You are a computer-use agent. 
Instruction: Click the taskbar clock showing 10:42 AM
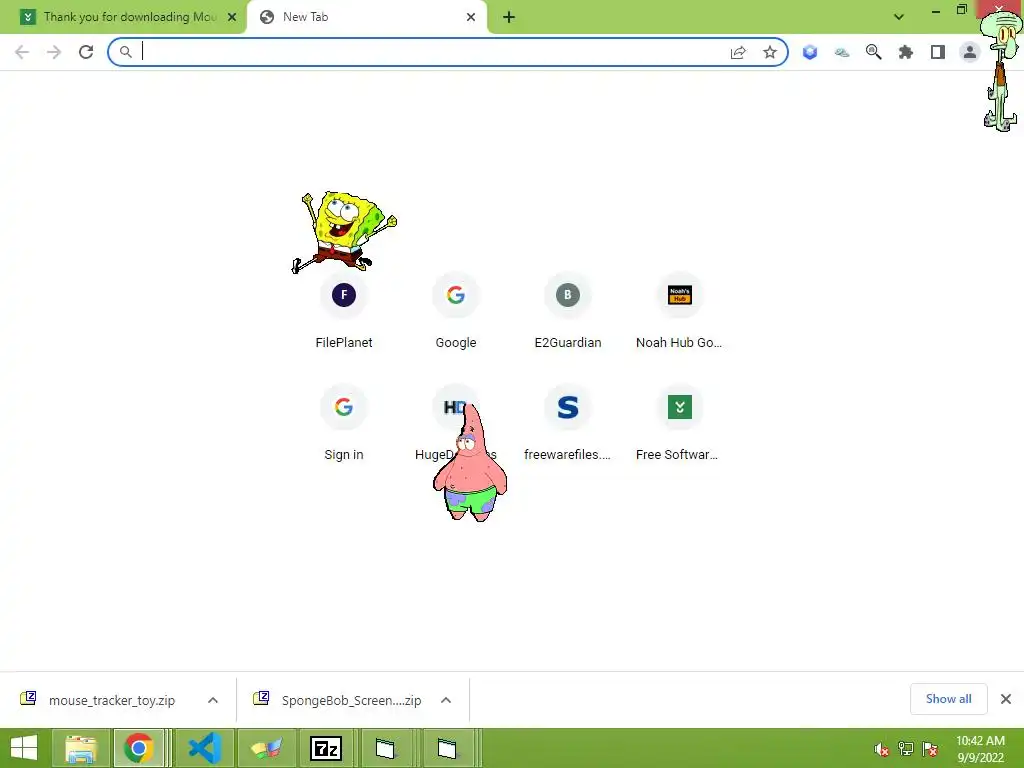click(x=980, y=748)
